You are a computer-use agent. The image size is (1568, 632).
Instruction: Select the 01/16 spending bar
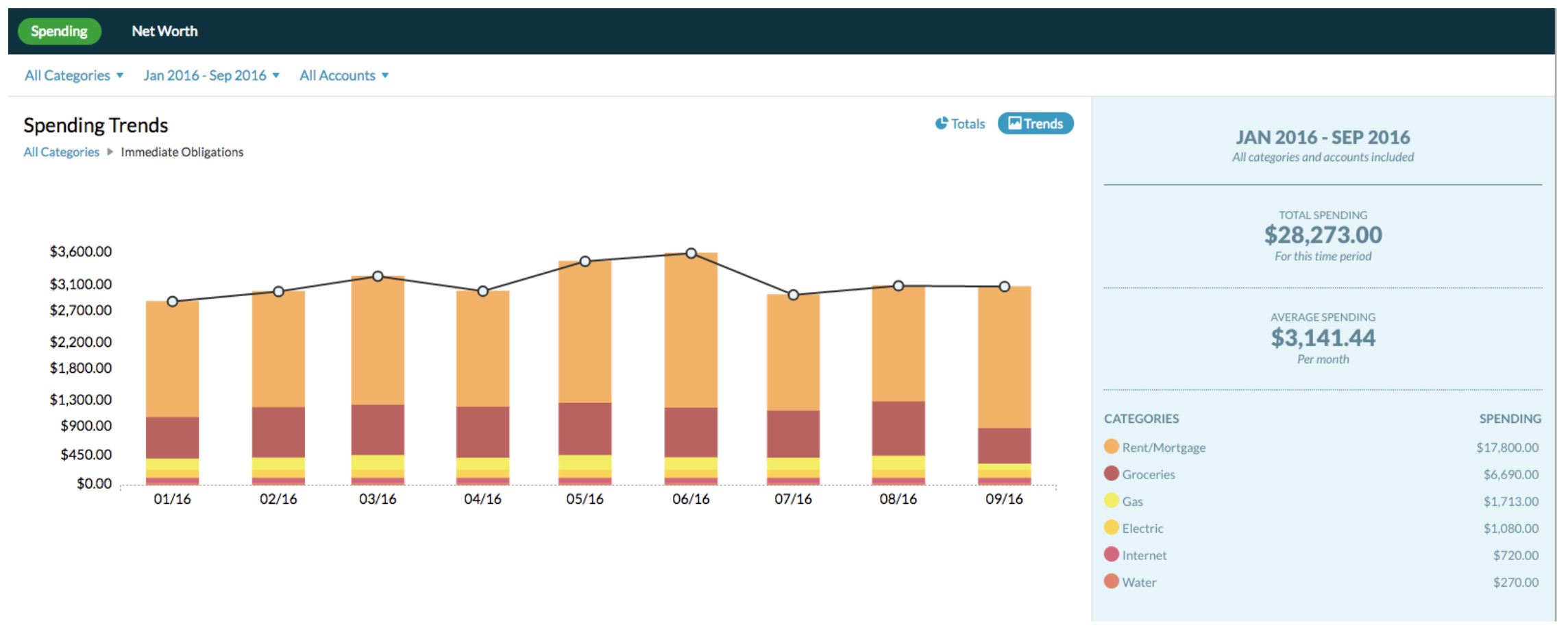point(173,393)
